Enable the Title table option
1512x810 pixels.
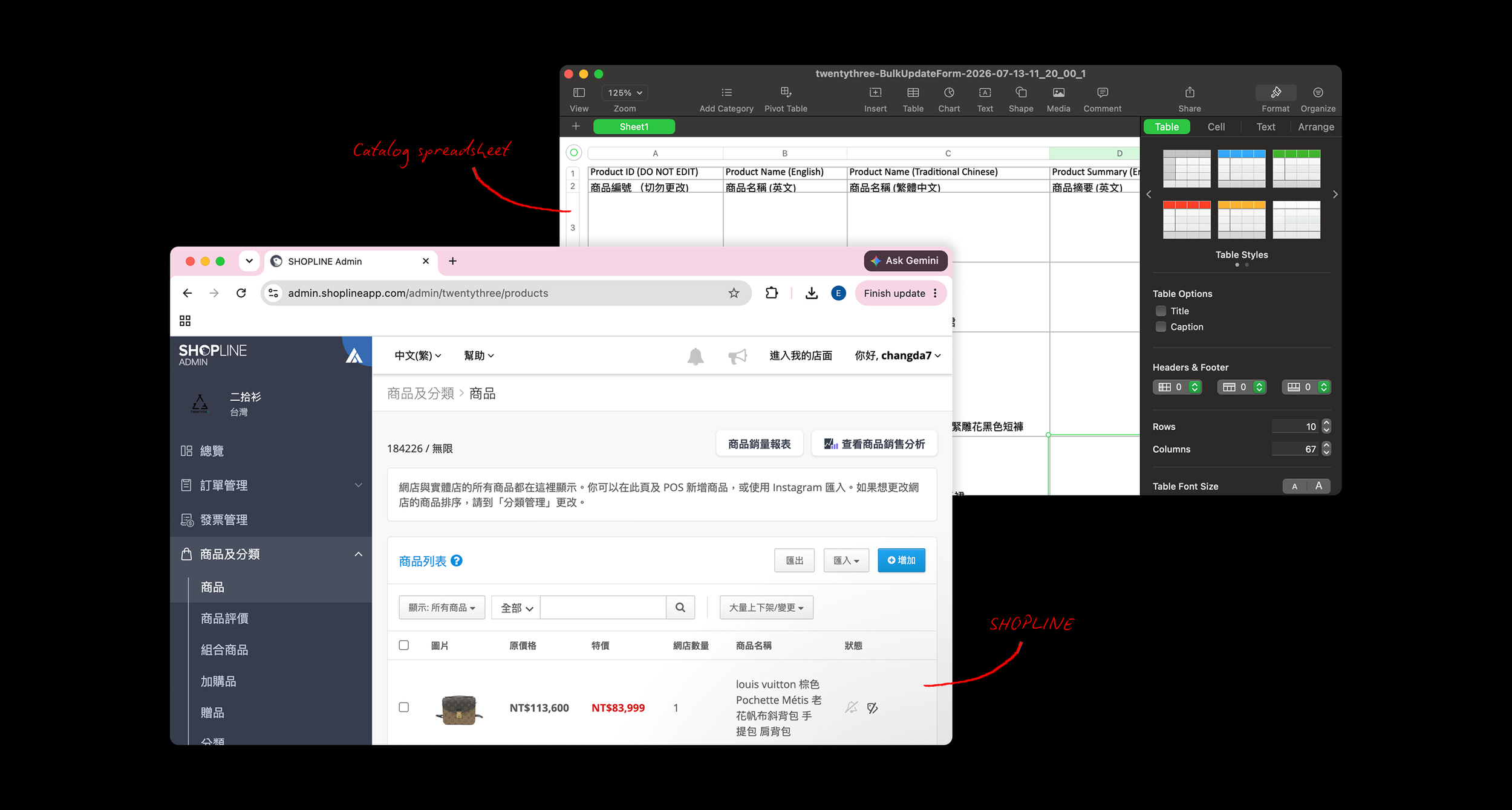pos(1161,311)
